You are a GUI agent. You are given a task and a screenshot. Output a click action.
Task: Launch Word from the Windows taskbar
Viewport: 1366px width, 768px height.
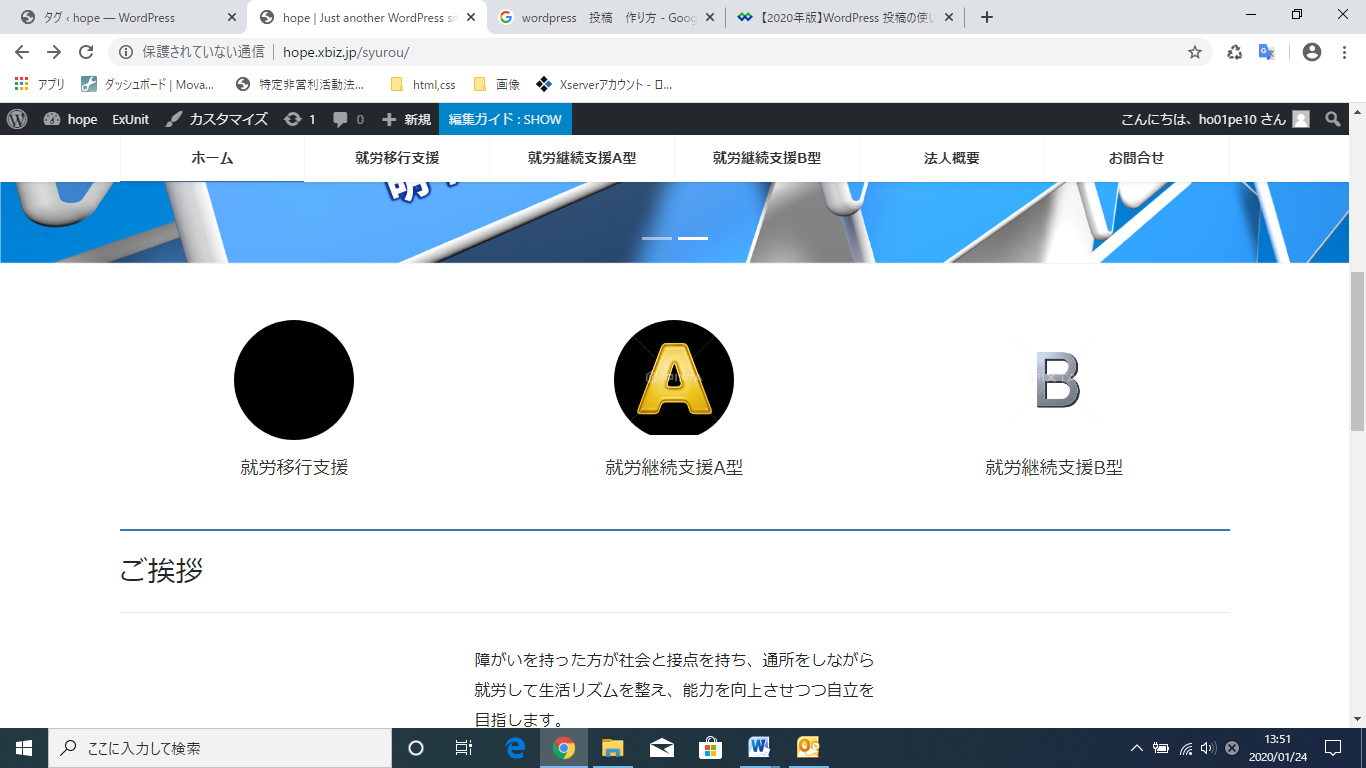[758, 748]
